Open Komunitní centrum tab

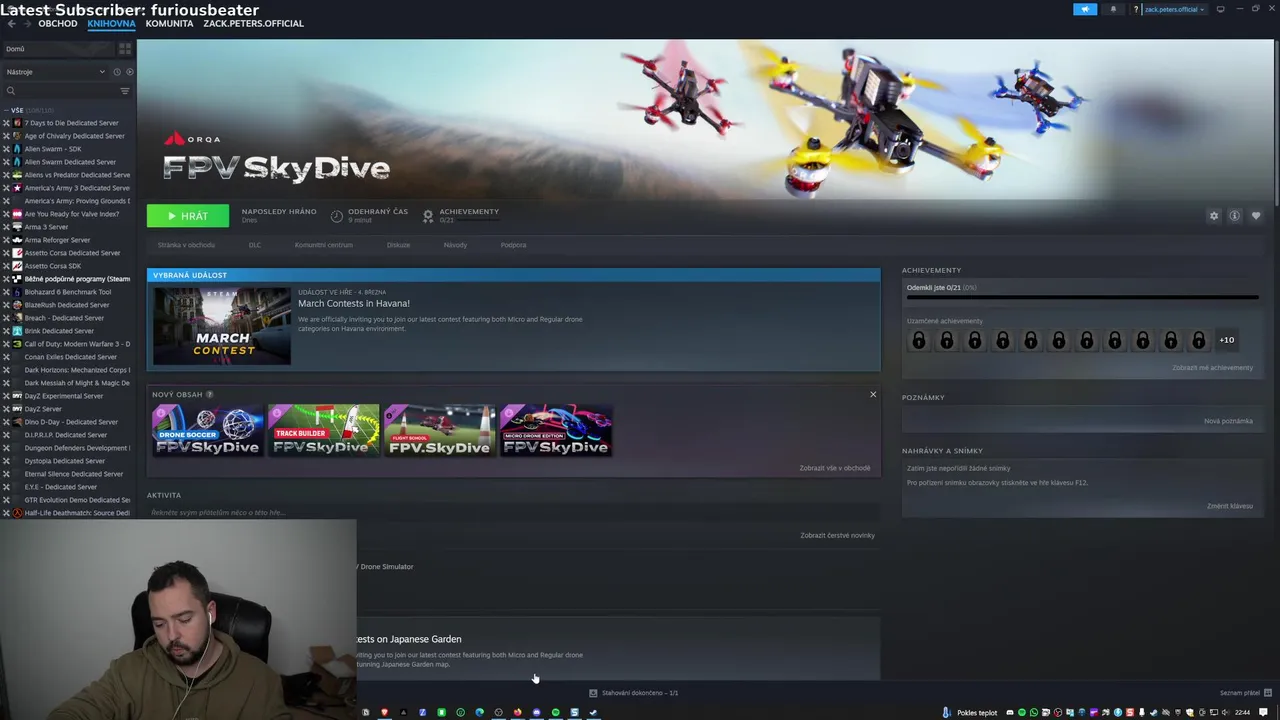click(324, 245)
